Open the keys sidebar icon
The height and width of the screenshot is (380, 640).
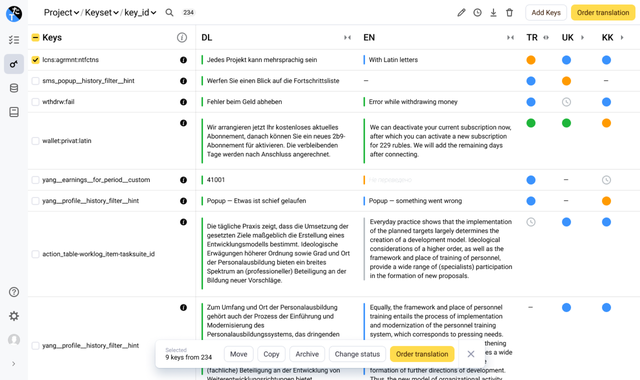point(14,64)
